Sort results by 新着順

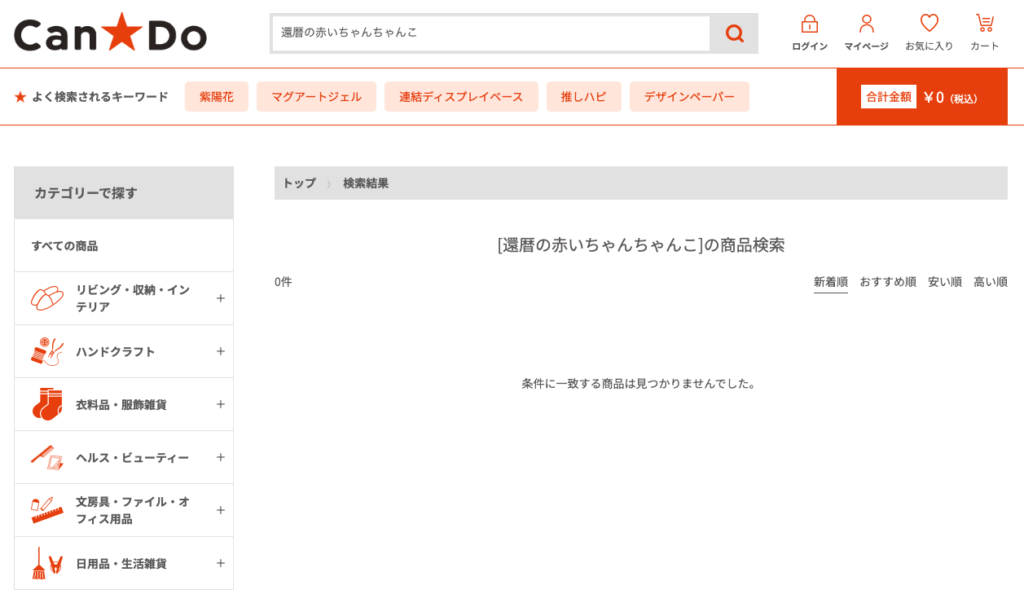[x=830, y=282]
